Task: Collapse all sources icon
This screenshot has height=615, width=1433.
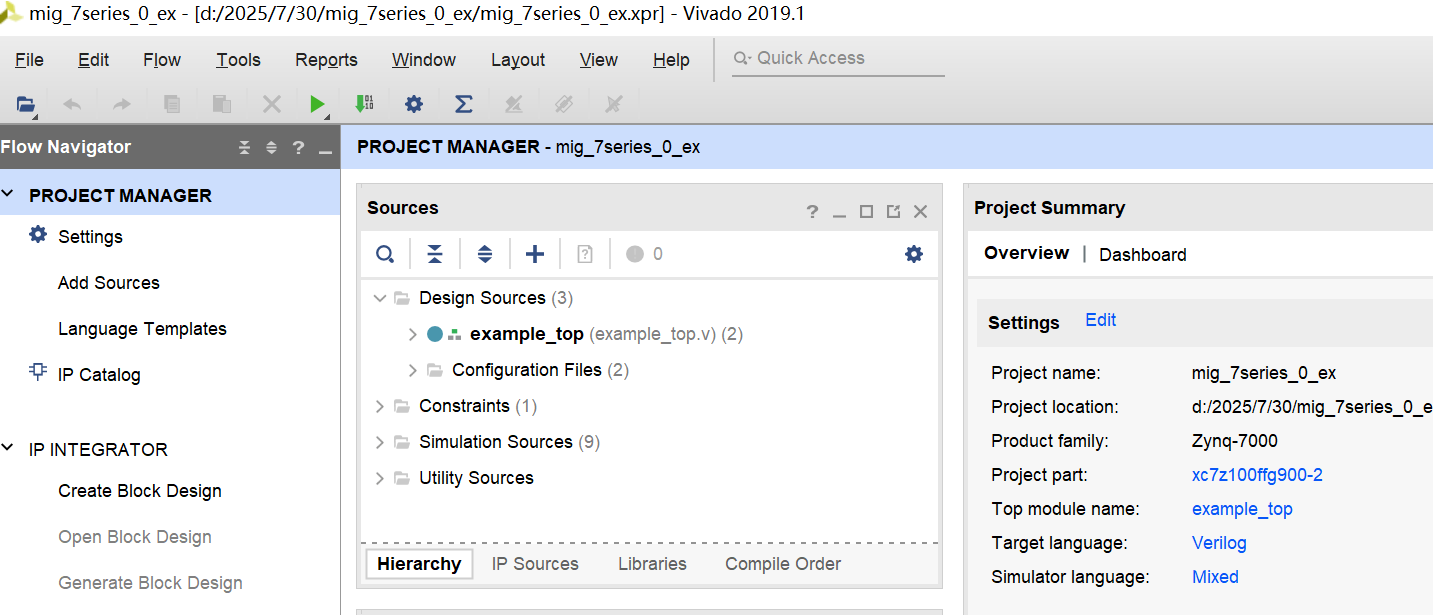Action: [x=435, y=254]
